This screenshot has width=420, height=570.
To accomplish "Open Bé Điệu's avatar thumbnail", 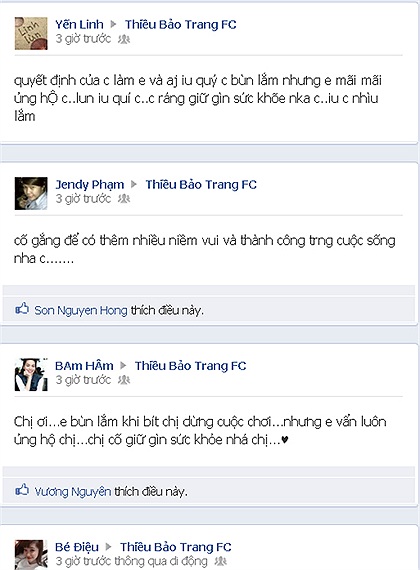I will click(31, 555).
